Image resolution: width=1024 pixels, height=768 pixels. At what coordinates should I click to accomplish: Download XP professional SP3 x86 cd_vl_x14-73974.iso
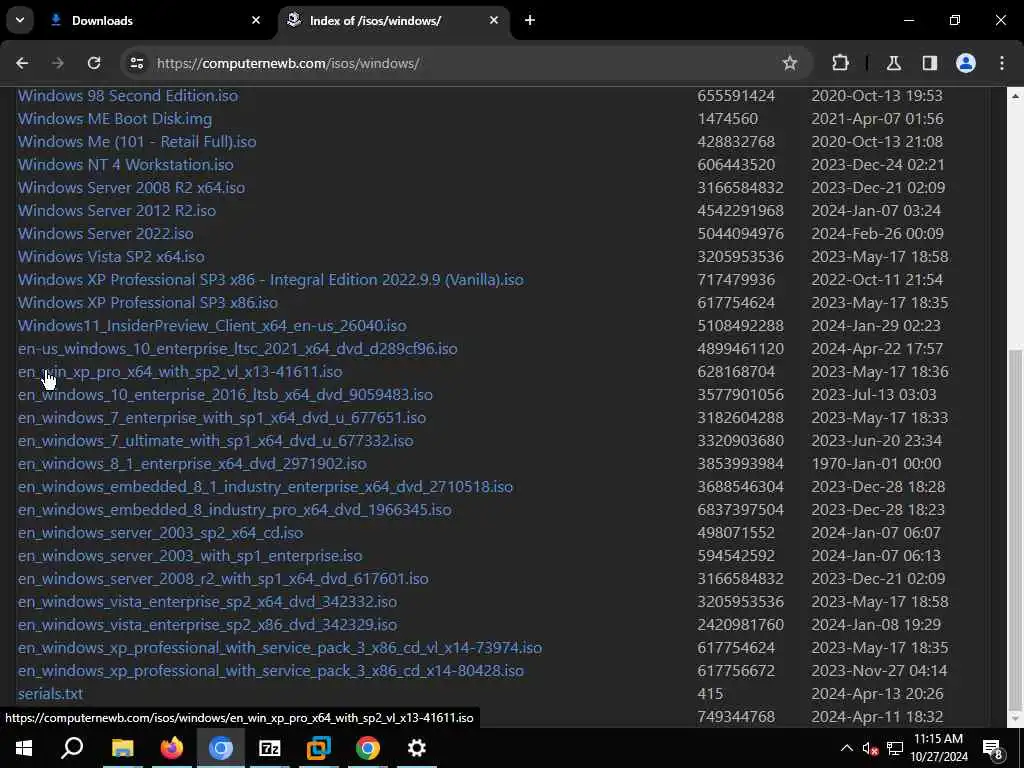[280, 648]
